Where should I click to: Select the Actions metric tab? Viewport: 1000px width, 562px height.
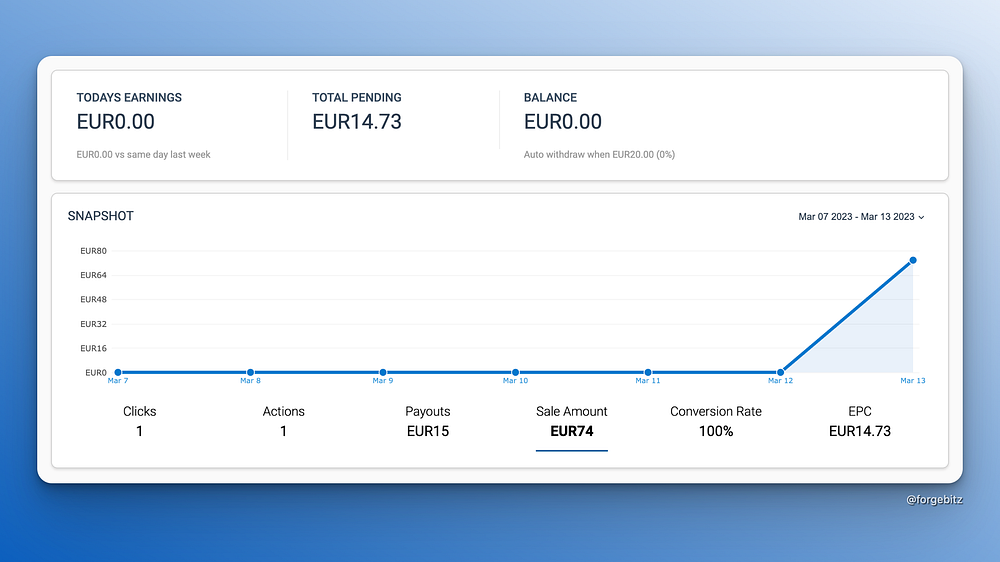(x=283, y=421)
